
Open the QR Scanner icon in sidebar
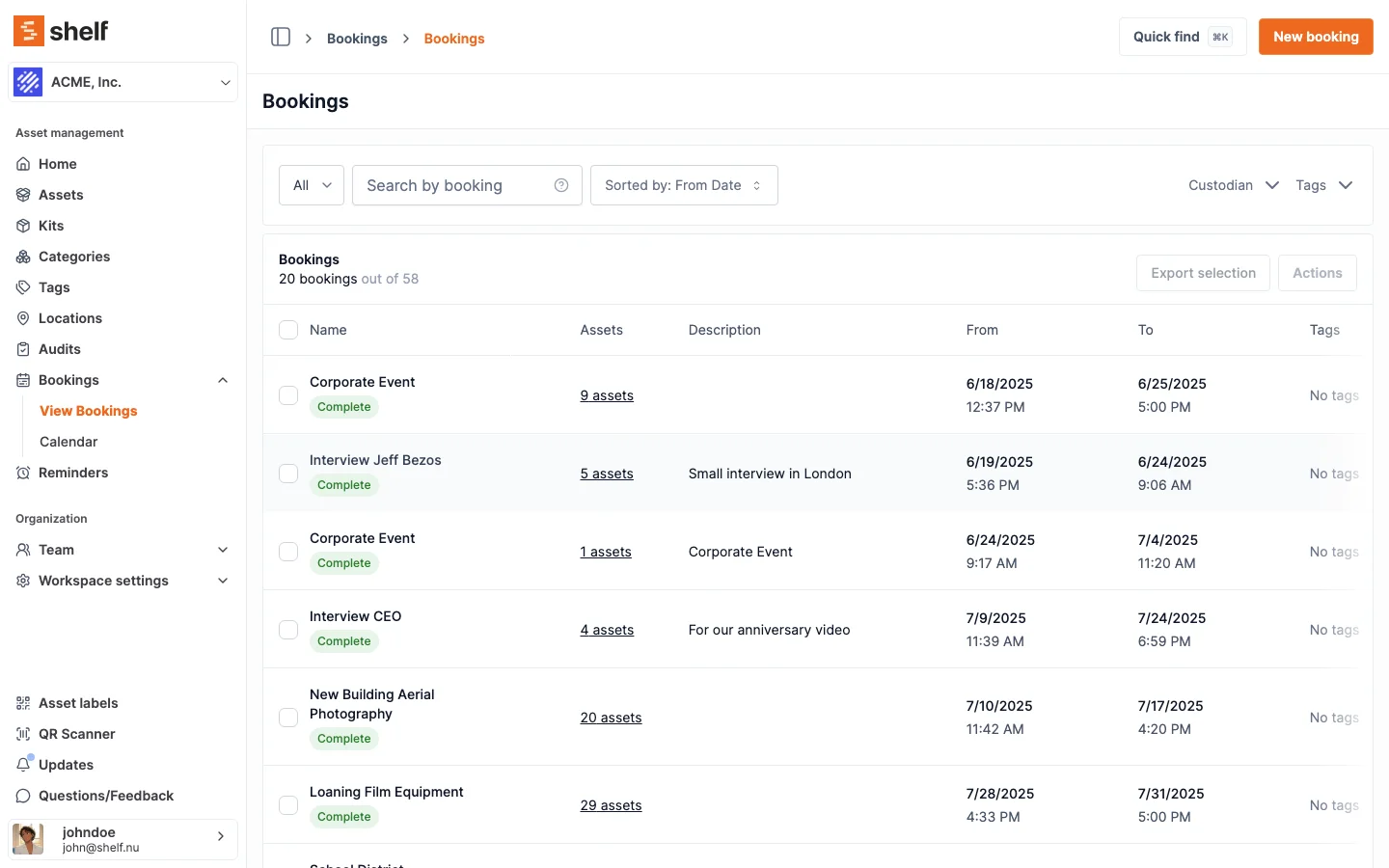[x=23, y=734]
